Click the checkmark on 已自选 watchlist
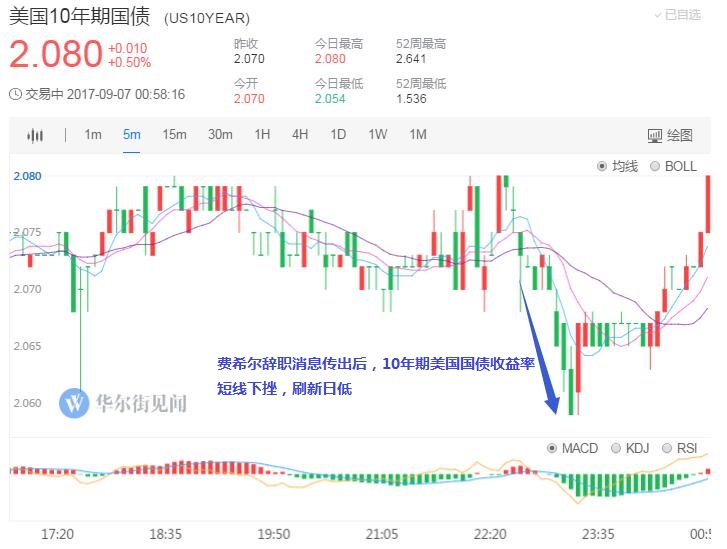The height and width of the screenshot is (549, 727). [657, 15]
